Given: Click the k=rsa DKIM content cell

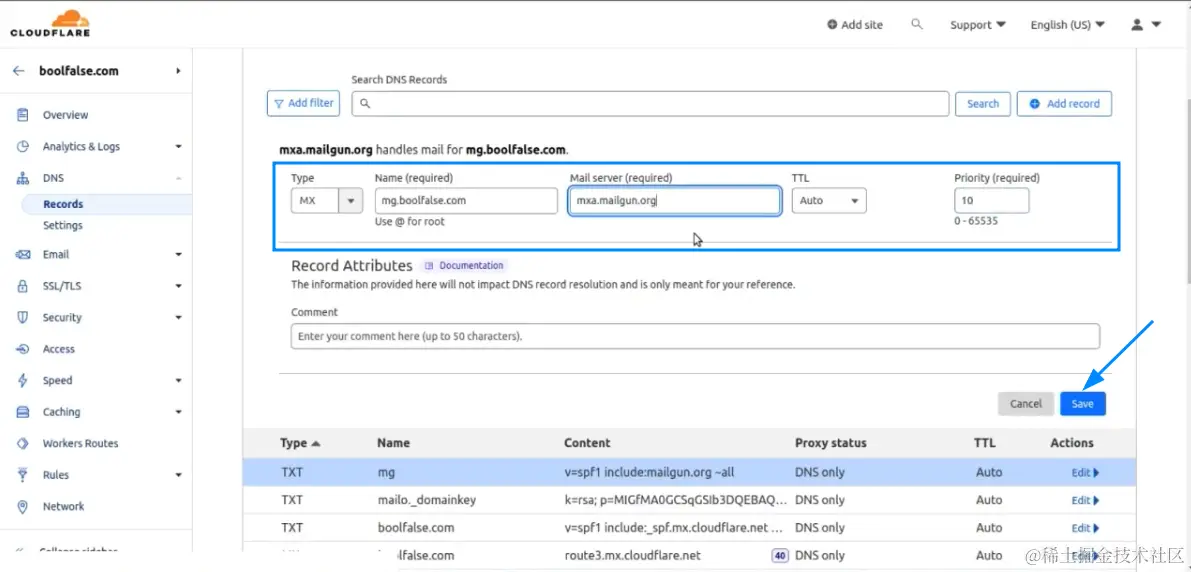Looking at the screenshot, I should click(x=676, y=501).
